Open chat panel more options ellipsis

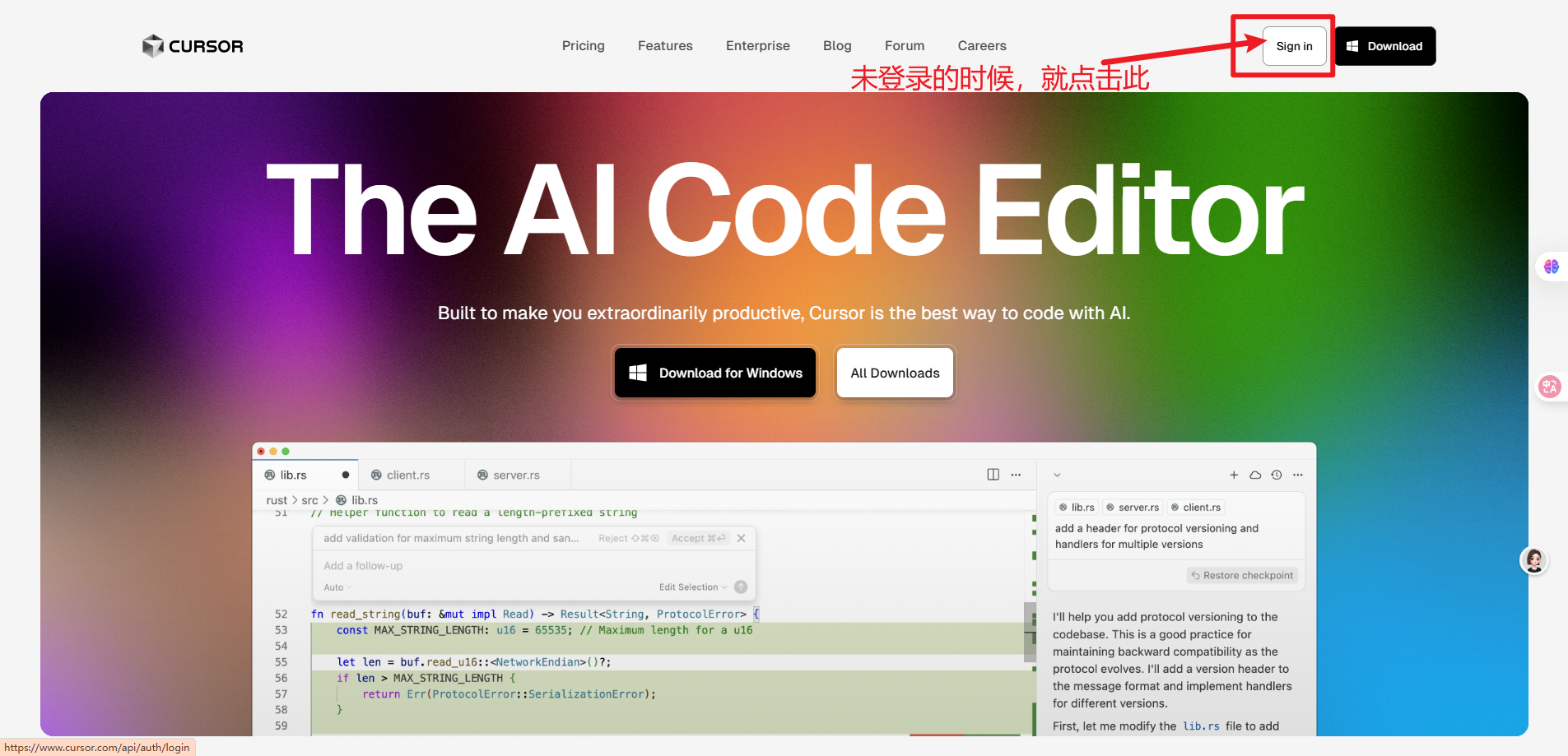point(1298,475)
